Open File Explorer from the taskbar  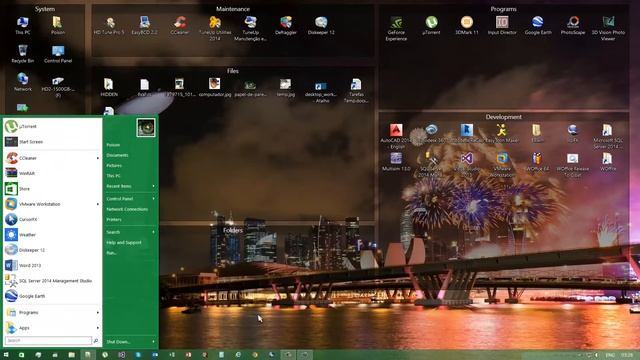coord(71,355)
